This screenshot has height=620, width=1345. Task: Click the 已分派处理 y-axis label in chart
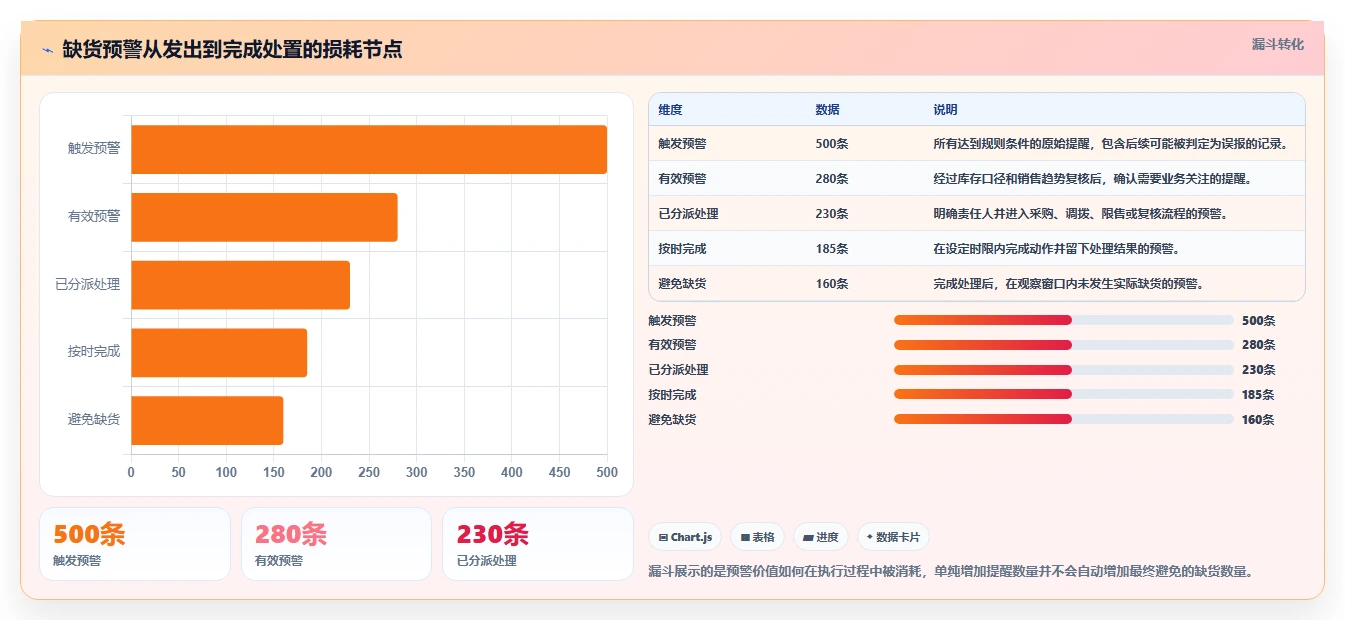point(88,285)
